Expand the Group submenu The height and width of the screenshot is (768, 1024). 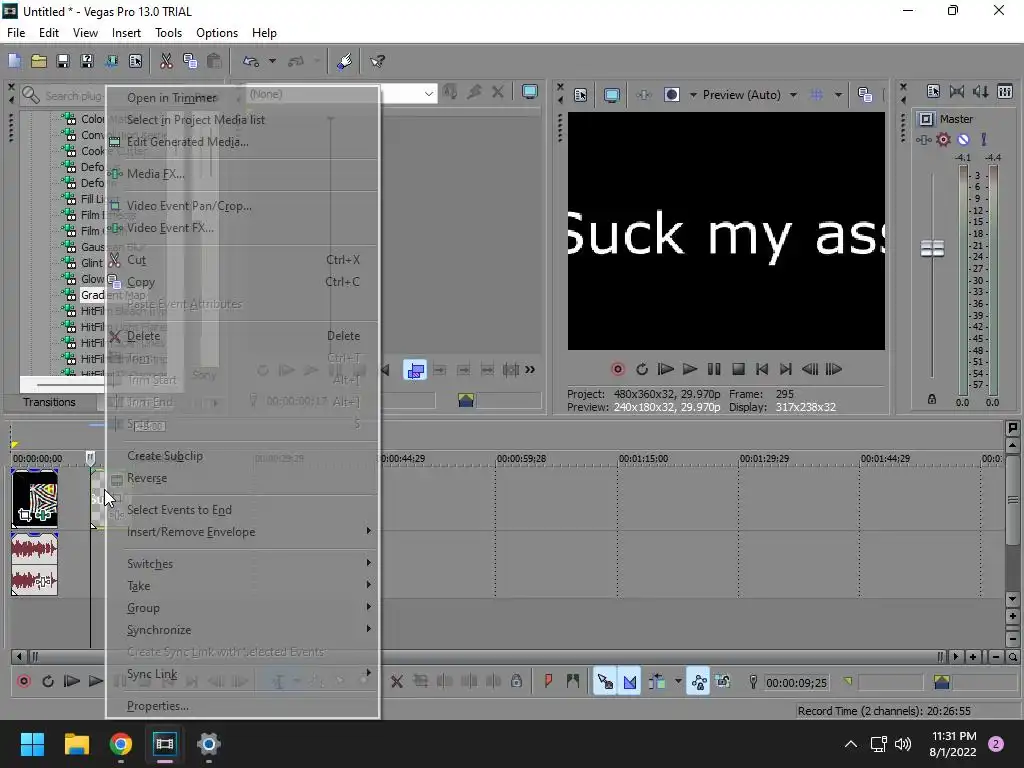[x=242, y=608]
